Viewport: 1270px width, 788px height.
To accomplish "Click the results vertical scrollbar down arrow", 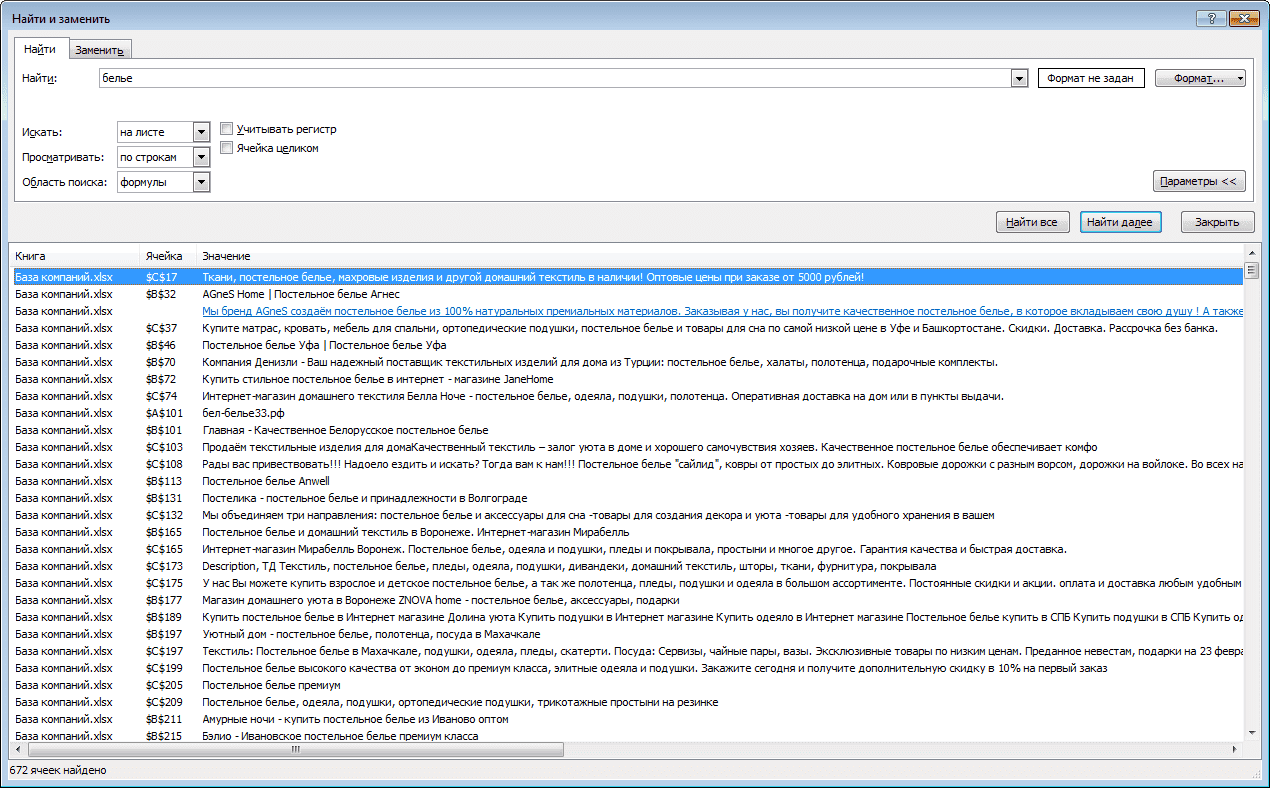I will (1251, 733).
